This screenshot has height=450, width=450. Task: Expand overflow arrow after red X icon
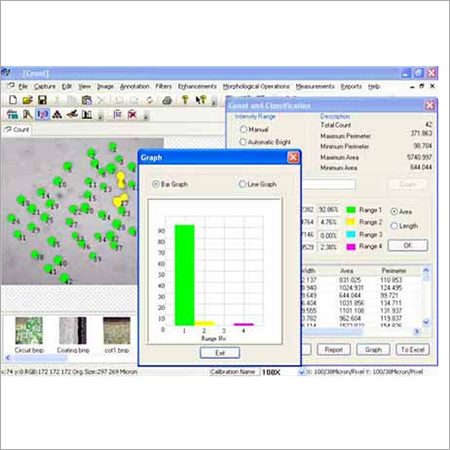[x=146, y=116]
